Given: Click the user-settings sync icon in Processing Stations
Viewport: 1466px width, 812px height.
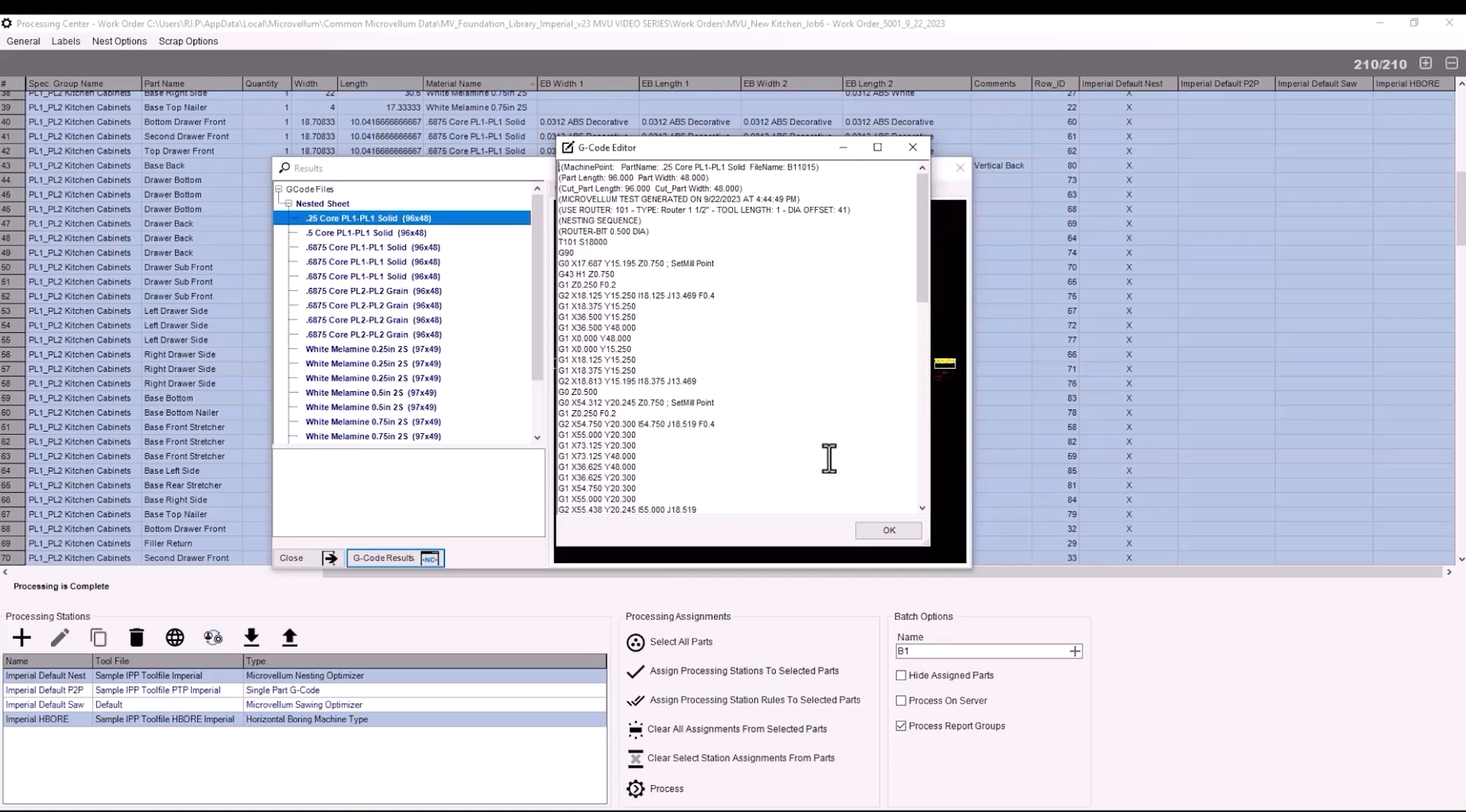Looking at the screenshot, I should pyautogui.click(x=213, y=637).
